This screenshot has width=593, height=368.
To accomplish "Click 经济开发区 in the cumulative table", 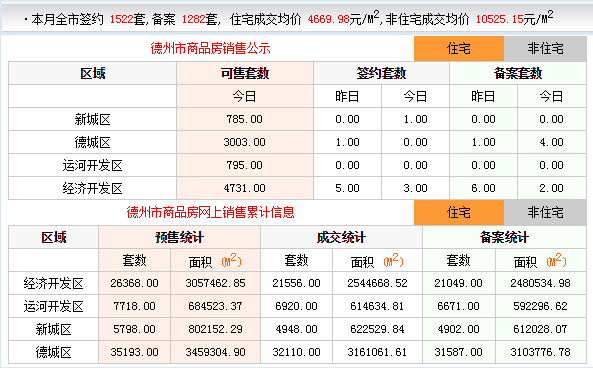I will click(53, 284).
